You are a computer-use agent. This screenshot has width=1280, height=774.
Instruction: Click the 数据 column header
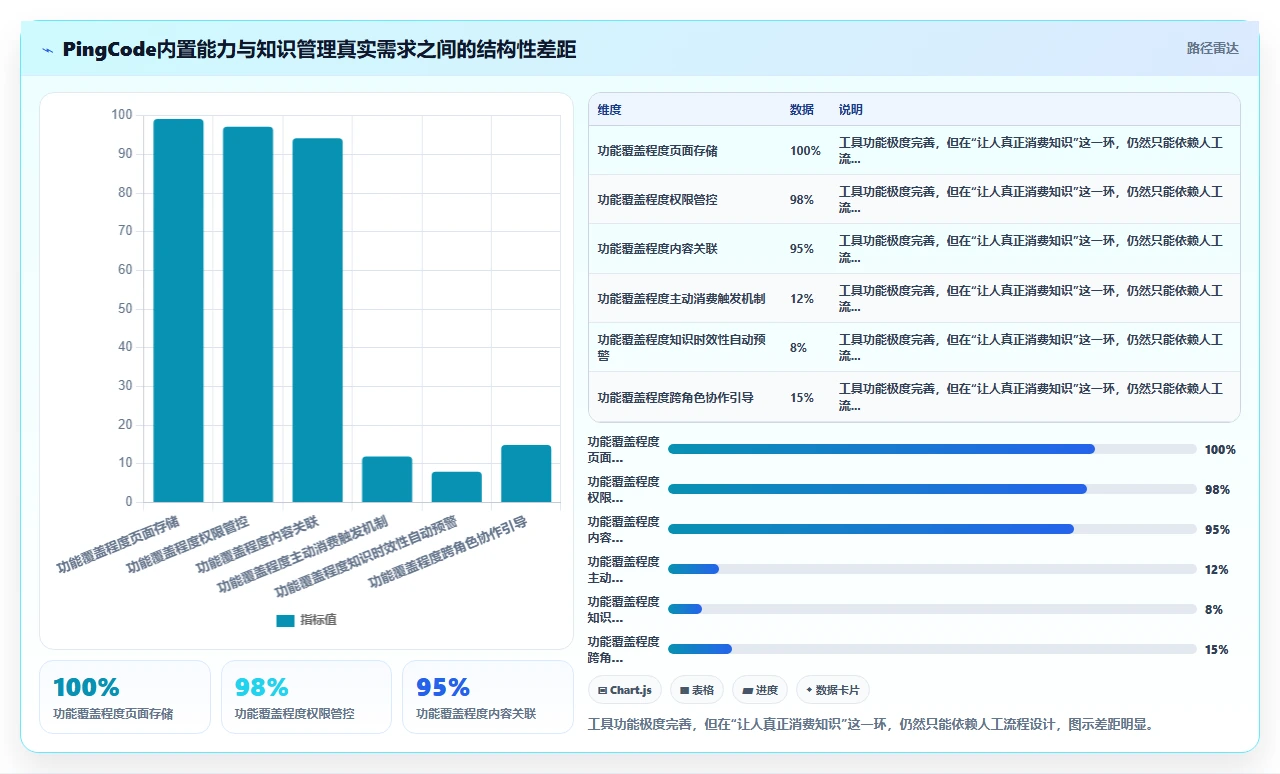click(801, 110)
